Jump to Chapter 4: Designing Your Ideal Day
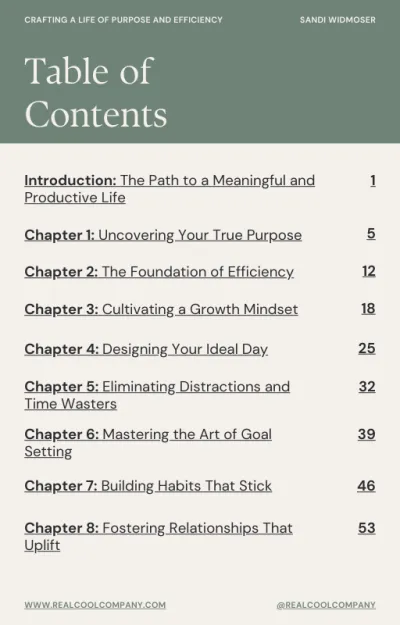Image resolution: width=400 pixels, height=625 pixels. coord(146,349)
